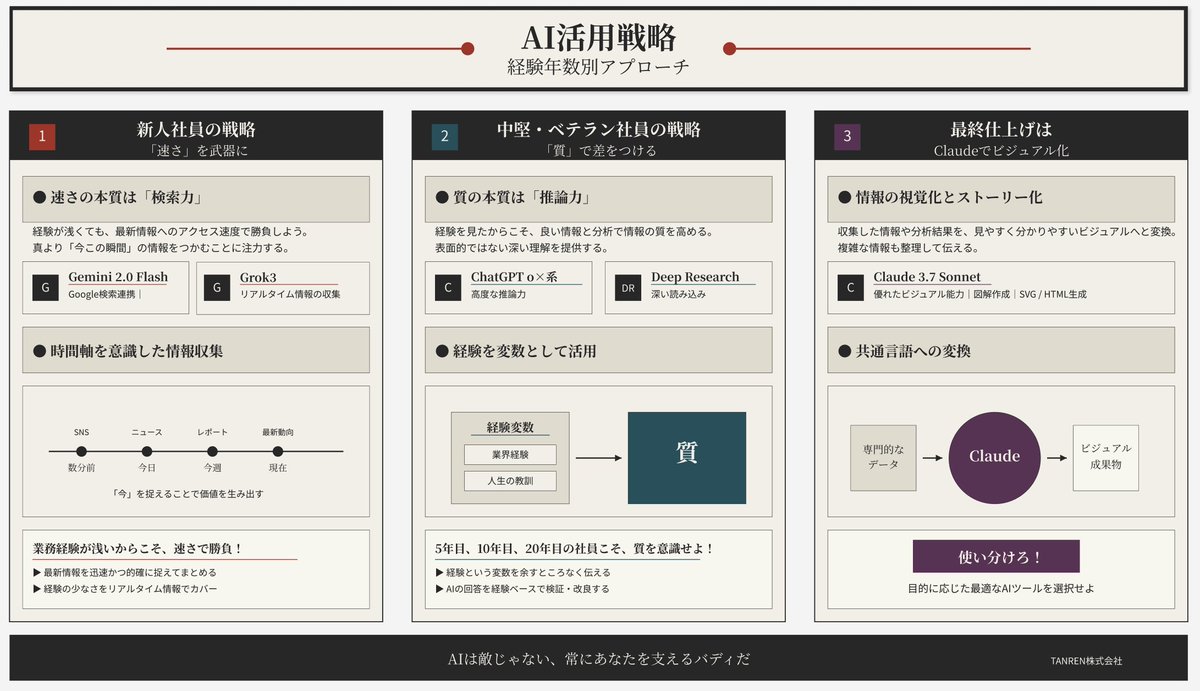
Task: Click the teal 質 box
Action: tap(687, 457)
